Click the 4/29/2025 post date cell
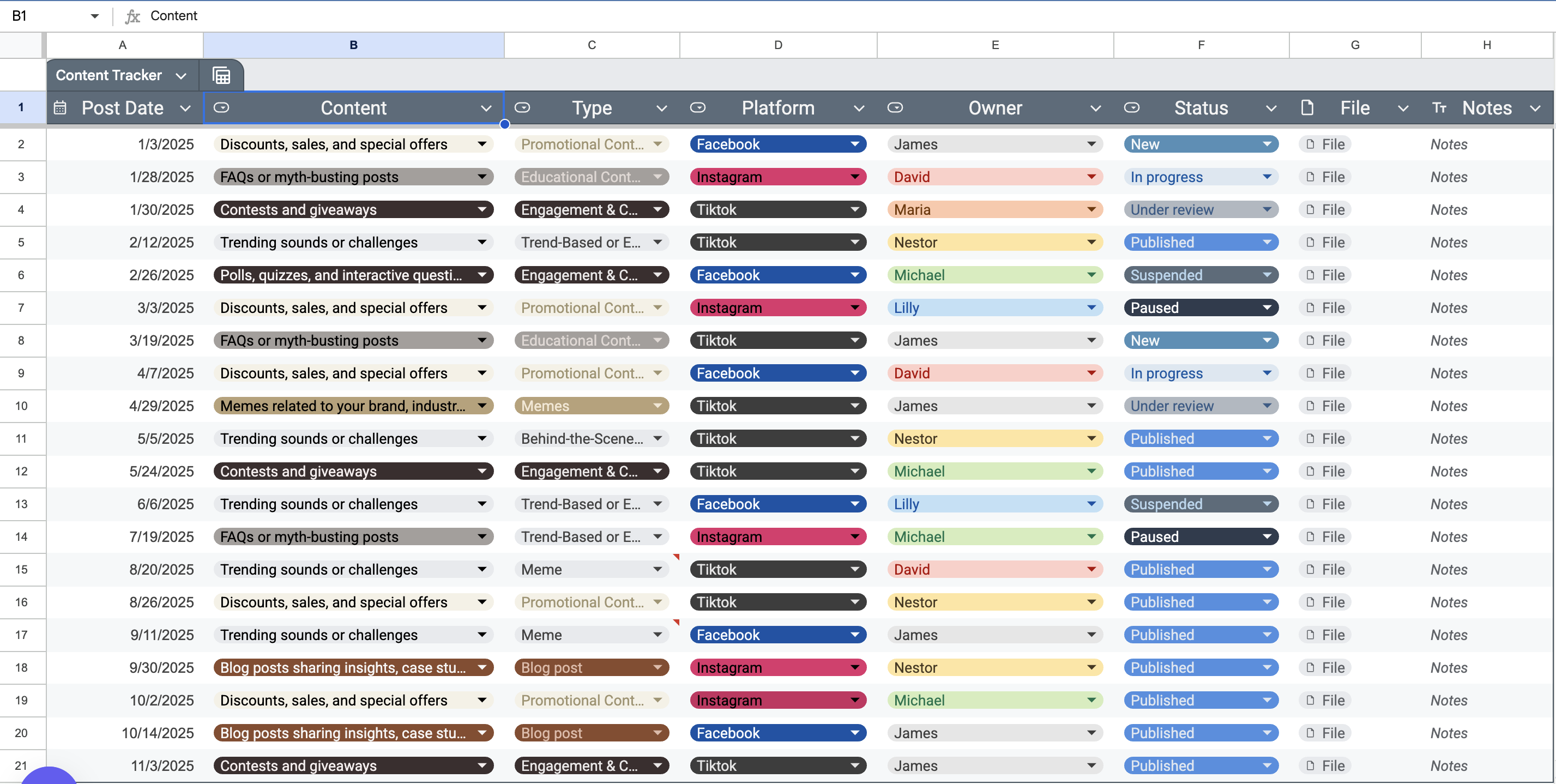Image resolution: width=1556 pixels, height=784 pixels. [161, 406]
